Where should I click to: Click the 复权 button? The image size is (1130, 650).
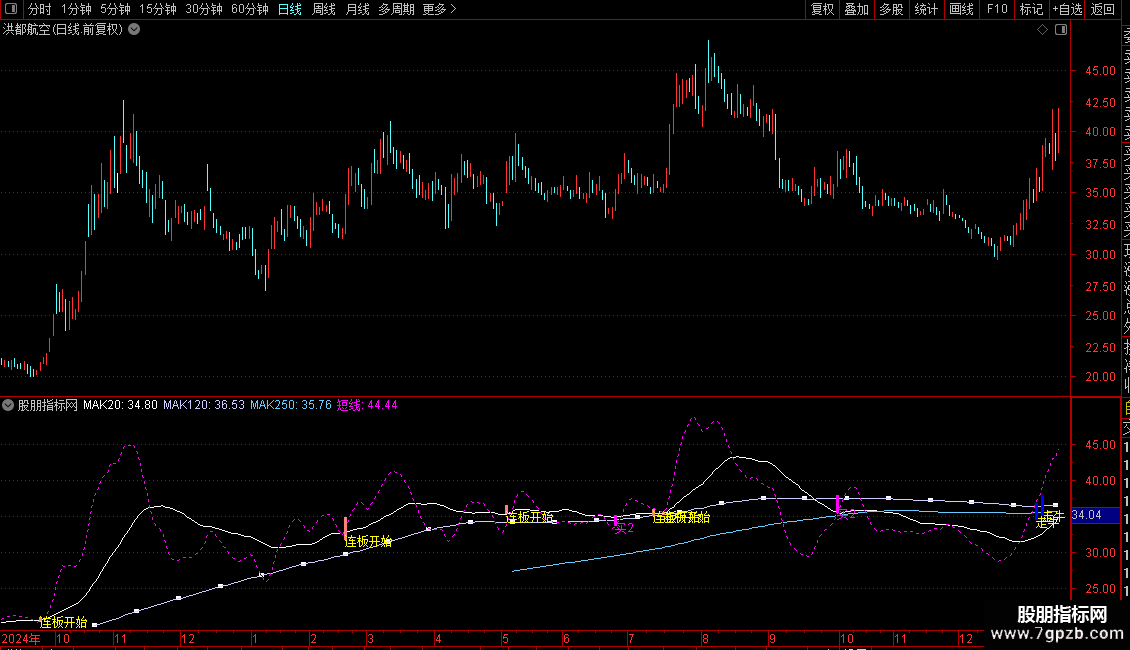click(x=822, y=9)
